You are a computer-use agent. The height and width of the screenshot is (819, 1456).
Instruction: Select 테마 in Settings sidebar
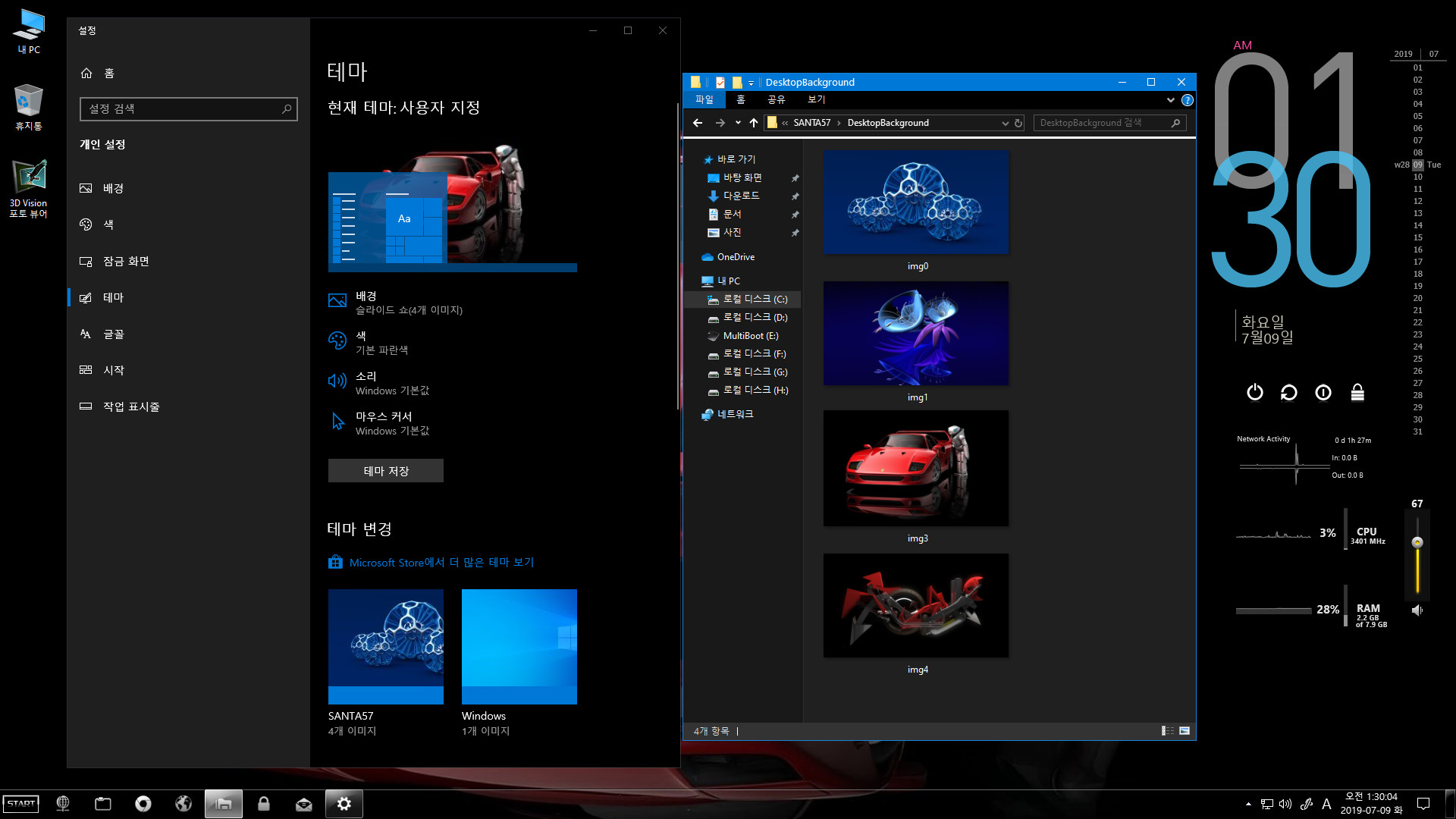pyautogui.click(x=188, y=297)
